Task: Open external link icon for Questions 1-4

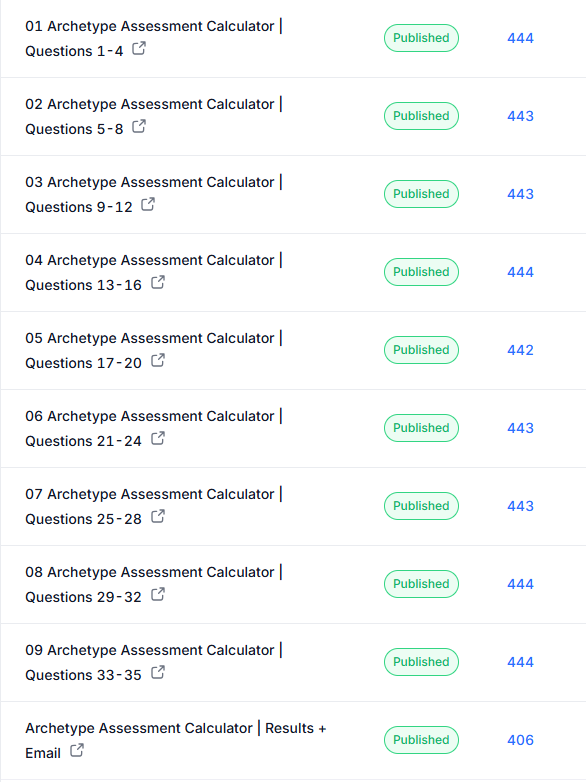Action: coord(139,48)
